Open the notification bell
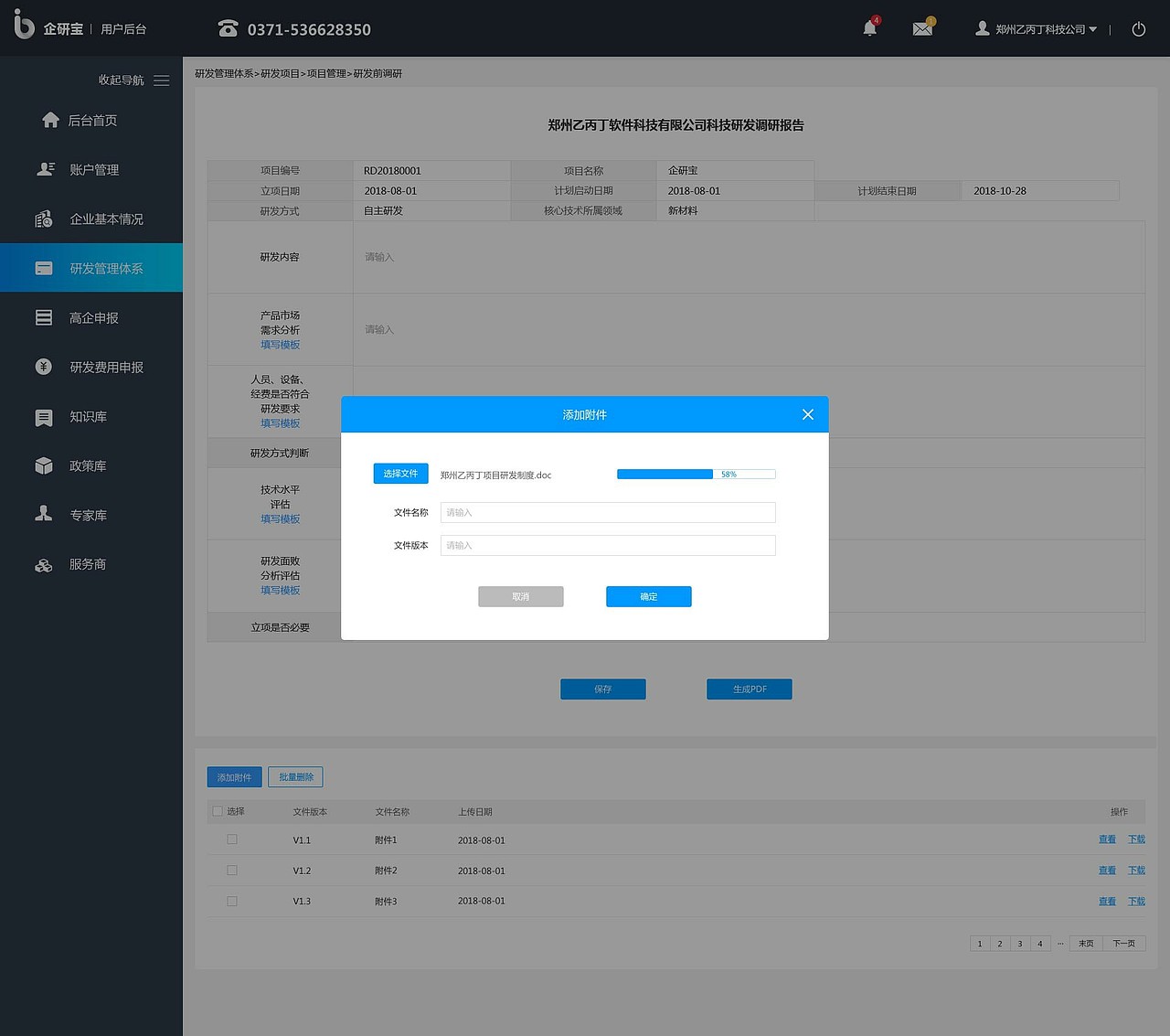This screenshot has width=1170, height=1036. pos(870,28)
